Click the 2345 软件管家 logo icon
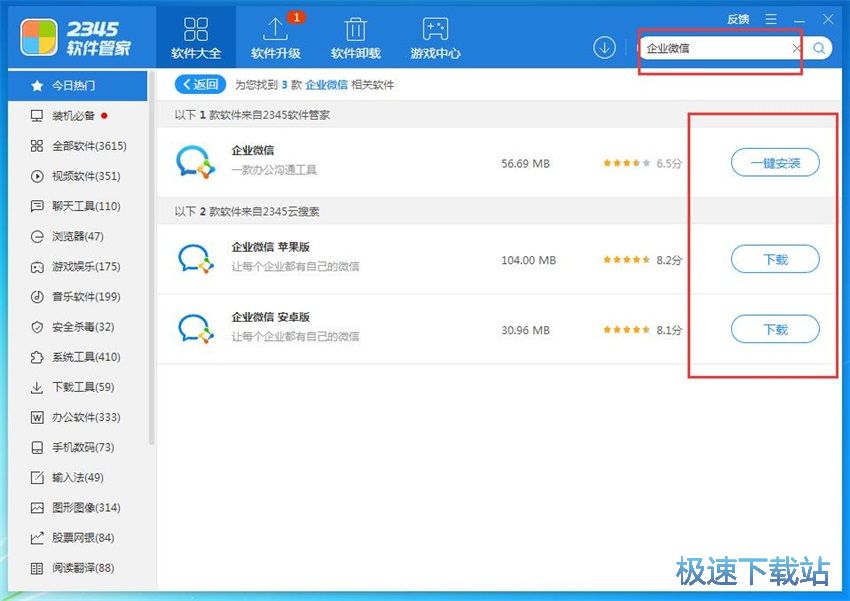The width and height of the screenshot is (850, 601). coord(39,37)
